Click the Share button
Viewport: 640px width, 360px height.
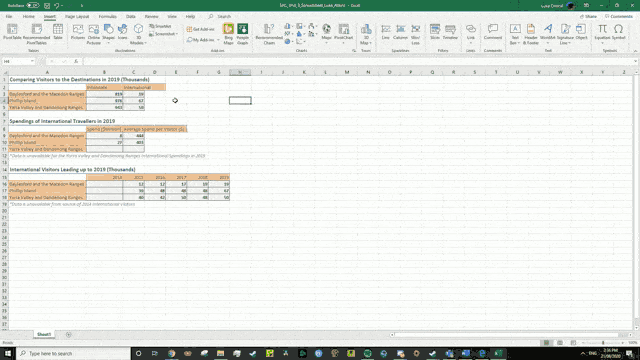(x=589, y=16)
